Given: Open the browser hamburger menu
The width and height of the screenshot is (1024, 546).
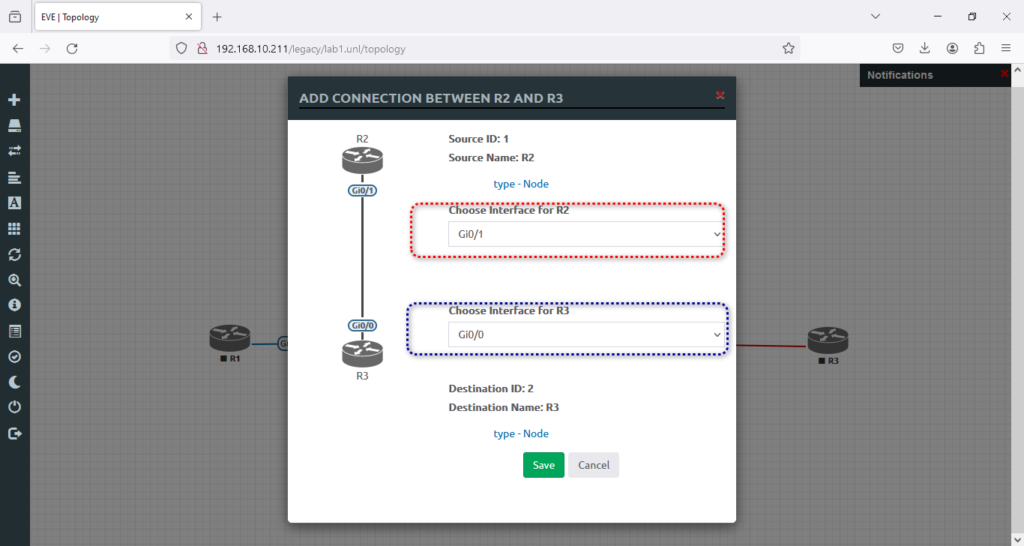Looking at the screenshot, I should tap(1006, 48).
